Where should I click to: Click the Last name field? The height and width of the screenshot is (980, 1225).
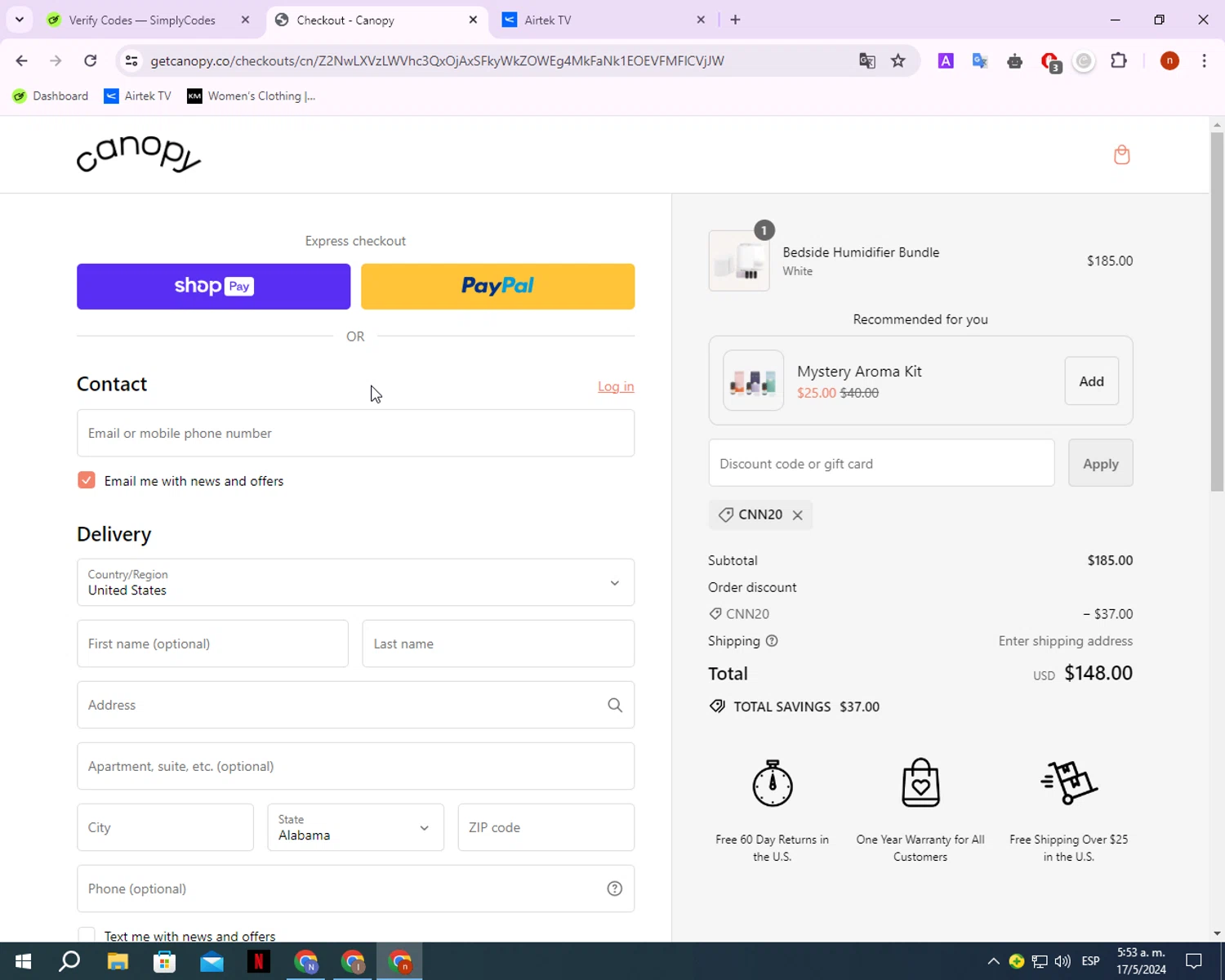point(498,644)
